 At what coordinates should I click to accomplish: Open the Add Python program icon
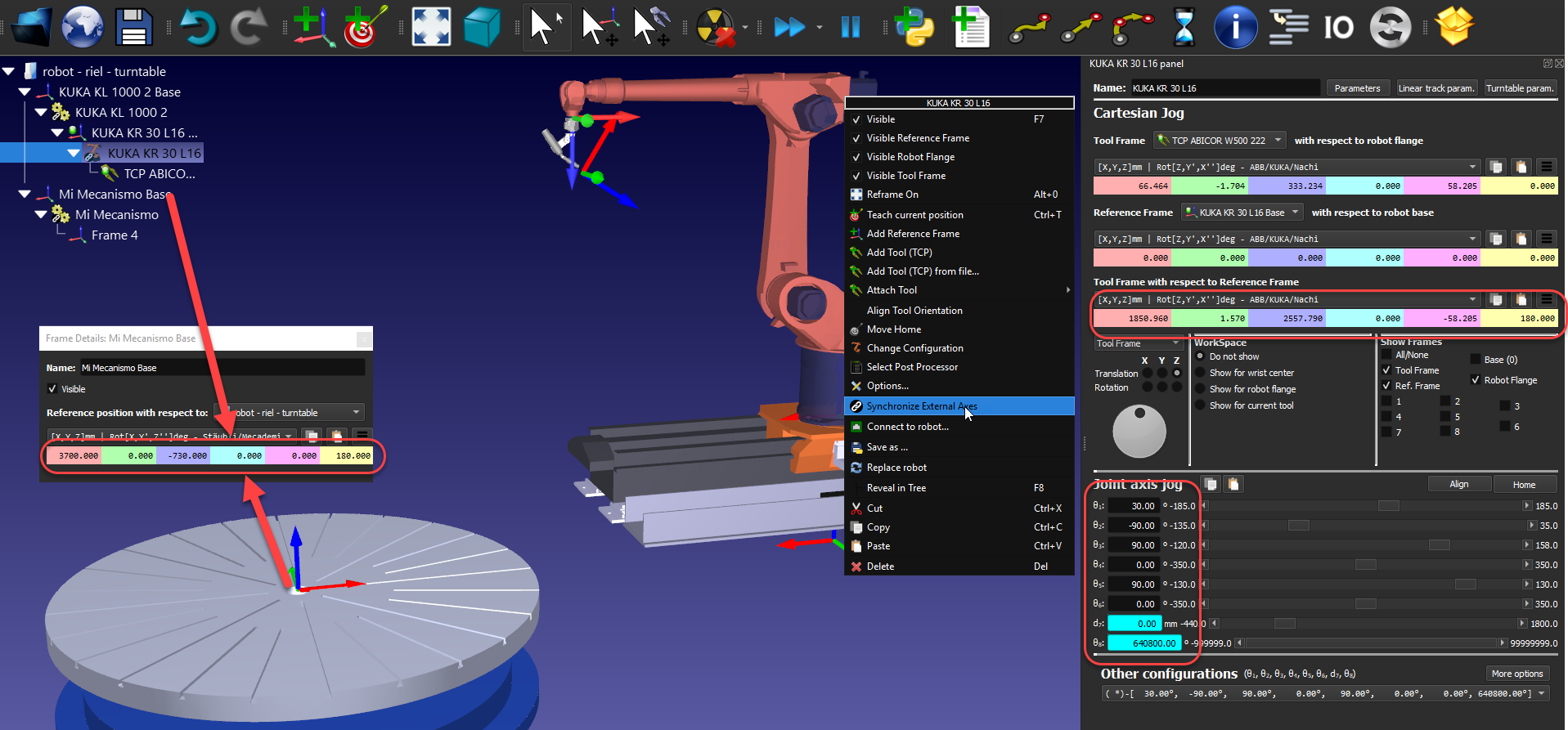tap(914, 27)
